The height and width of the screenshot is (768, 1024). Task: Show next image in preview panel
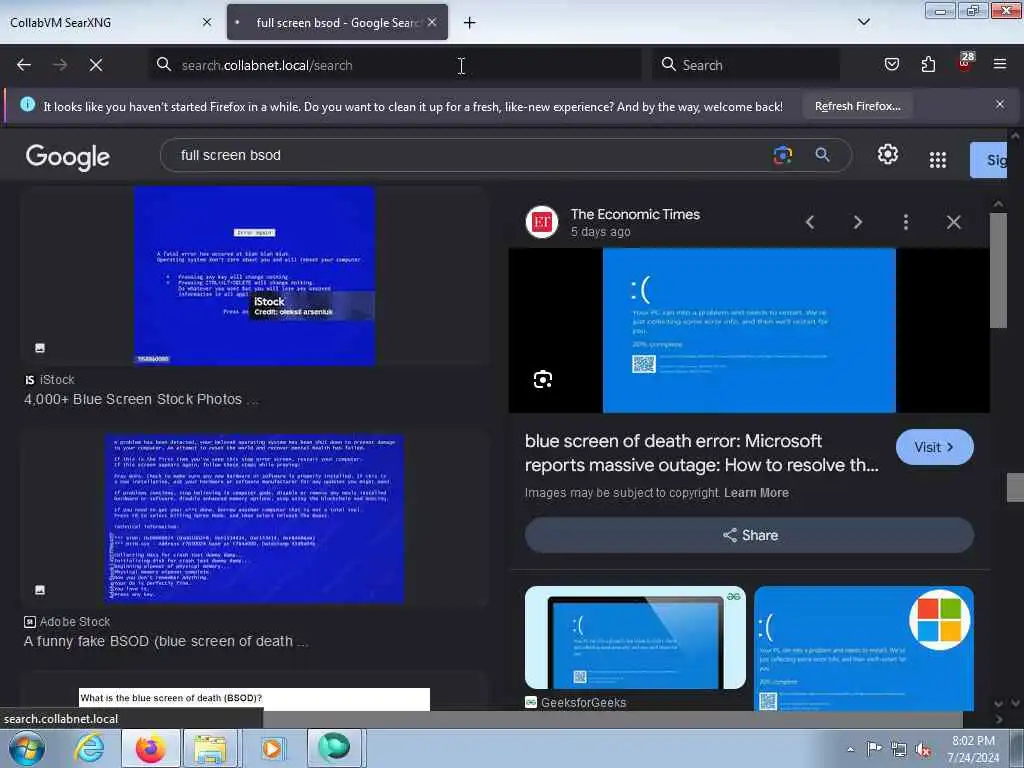coord(857,223)
